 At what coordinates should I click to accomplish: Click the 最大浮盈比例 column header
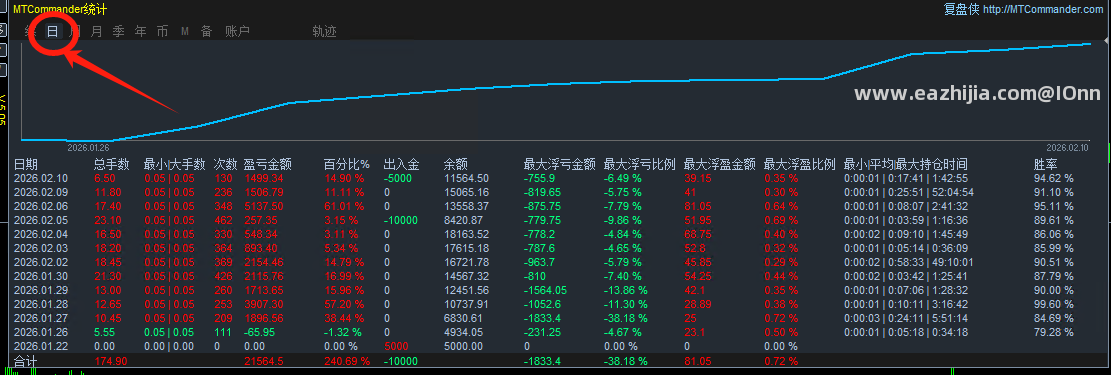click(x=800, y=164)
